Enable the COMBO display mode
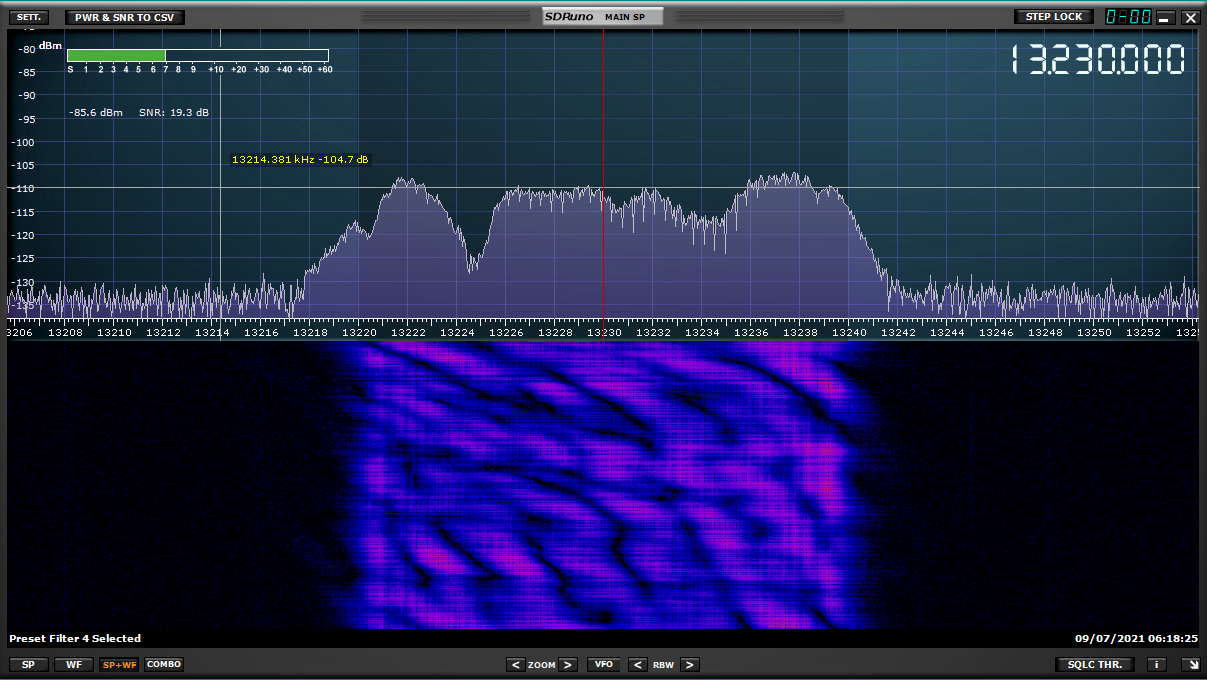 pyautogui.click(x=164, y=665)
